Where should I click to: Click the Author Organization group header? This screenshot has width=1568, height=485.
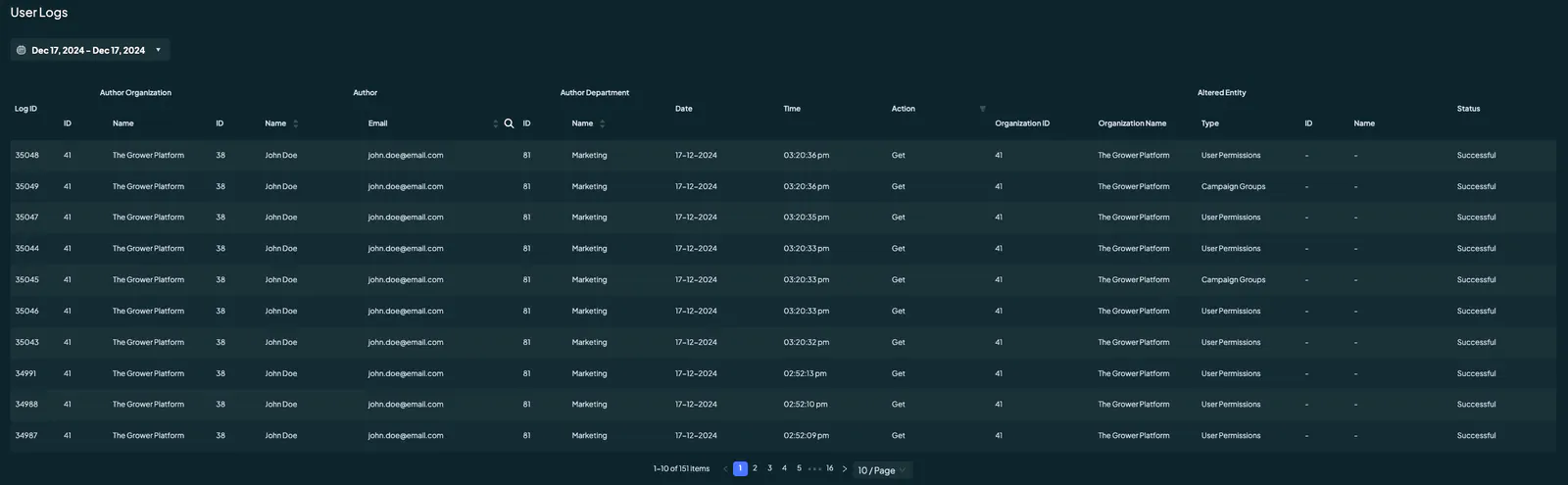click(135, 93)
